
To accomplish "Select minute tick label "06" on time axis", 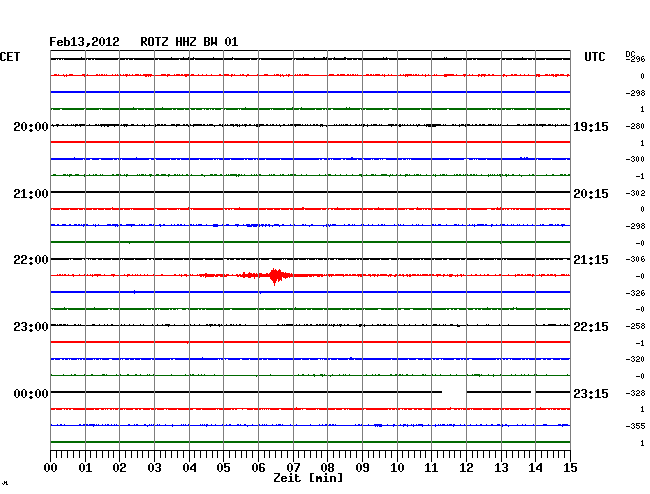I will (x=258, y=468).
